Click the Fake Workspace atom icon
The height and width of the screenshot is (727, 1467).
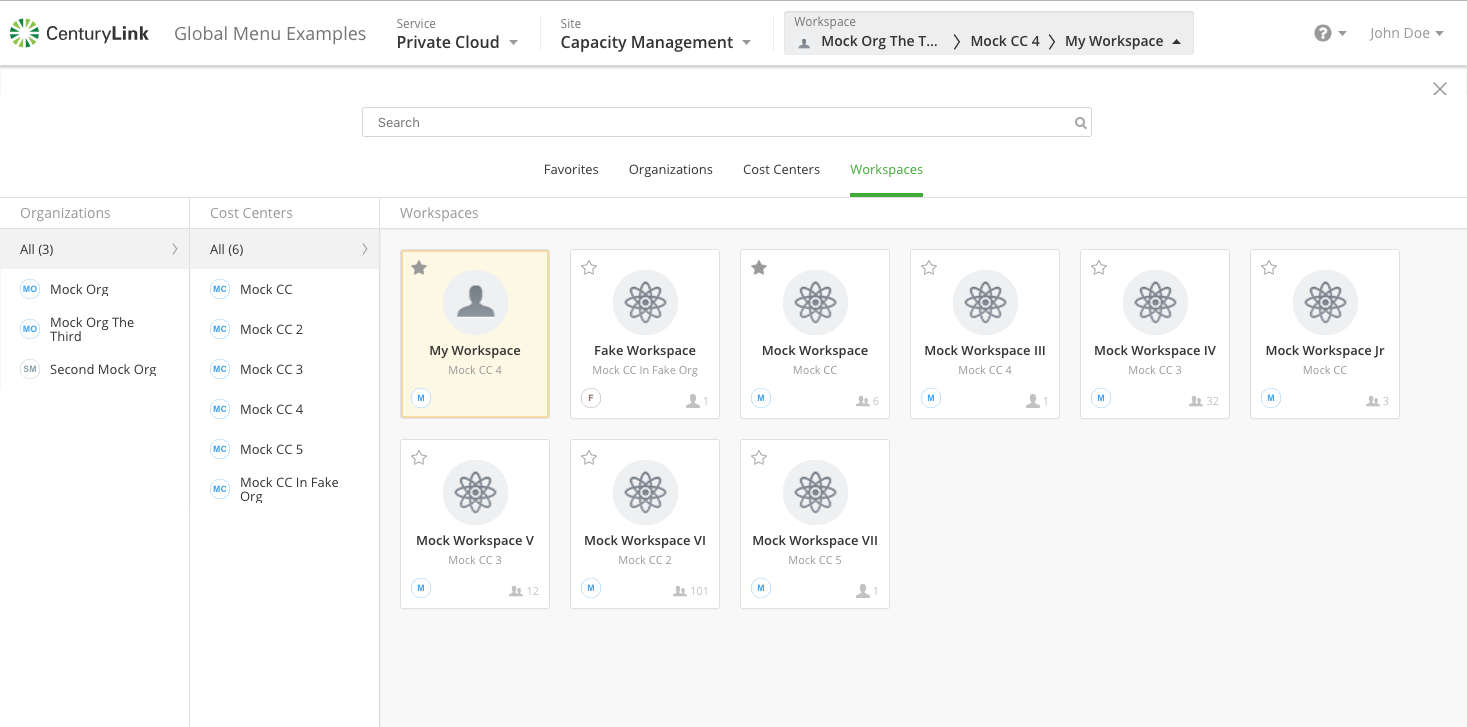point(645,302)
